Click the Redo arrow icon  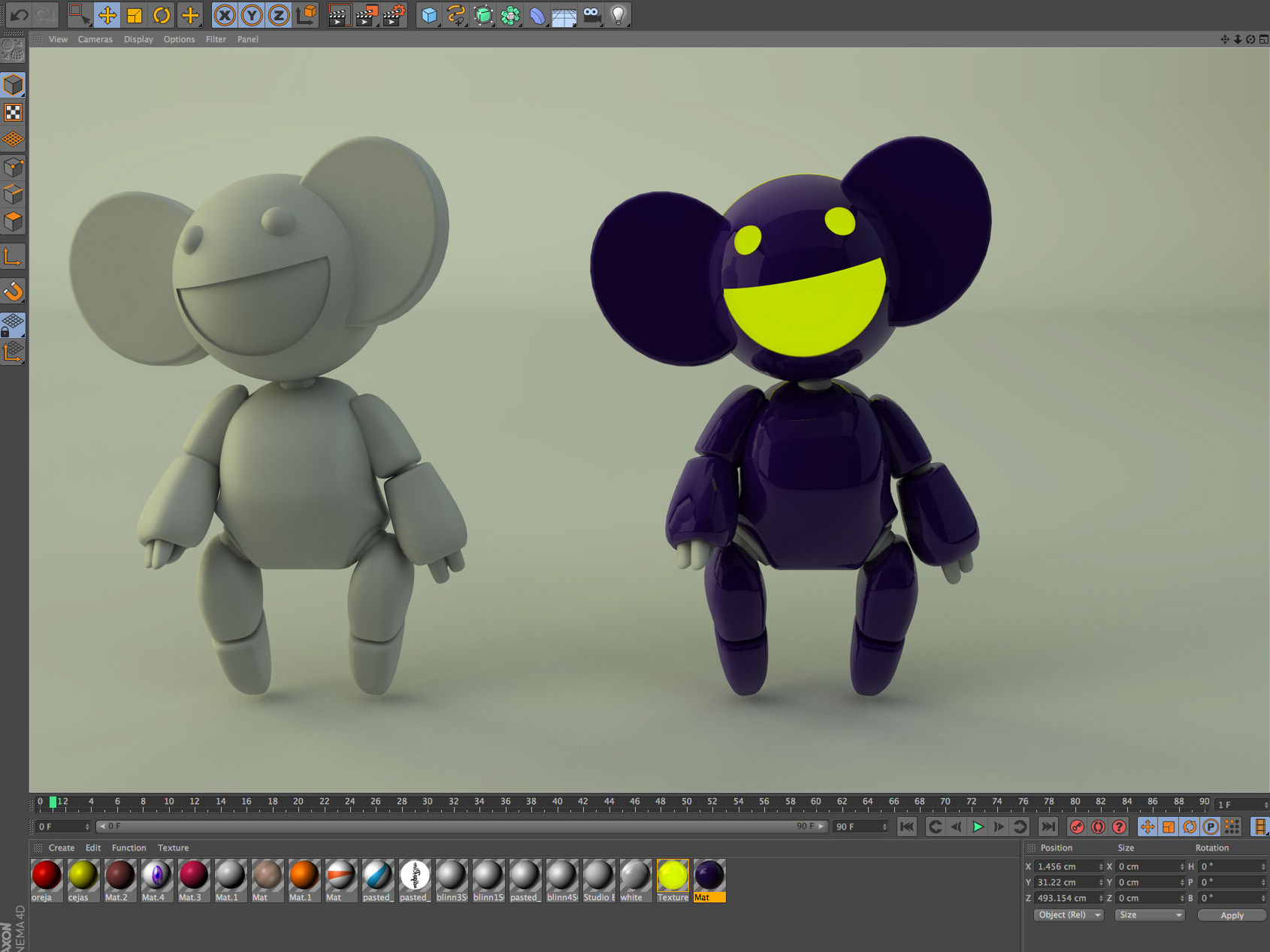(46, 14)
